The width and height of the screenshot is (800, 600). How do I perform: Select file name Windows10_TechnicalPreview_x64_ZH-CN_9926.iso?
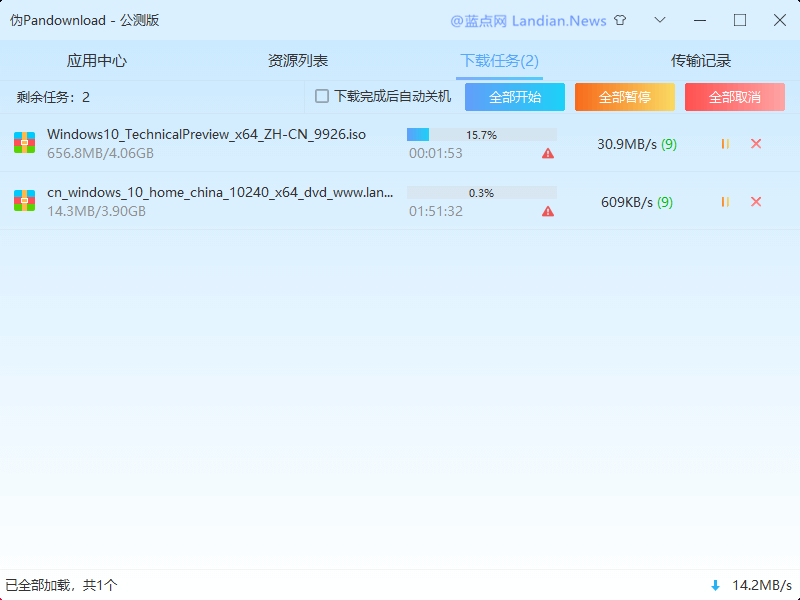[x=207, y=135]
